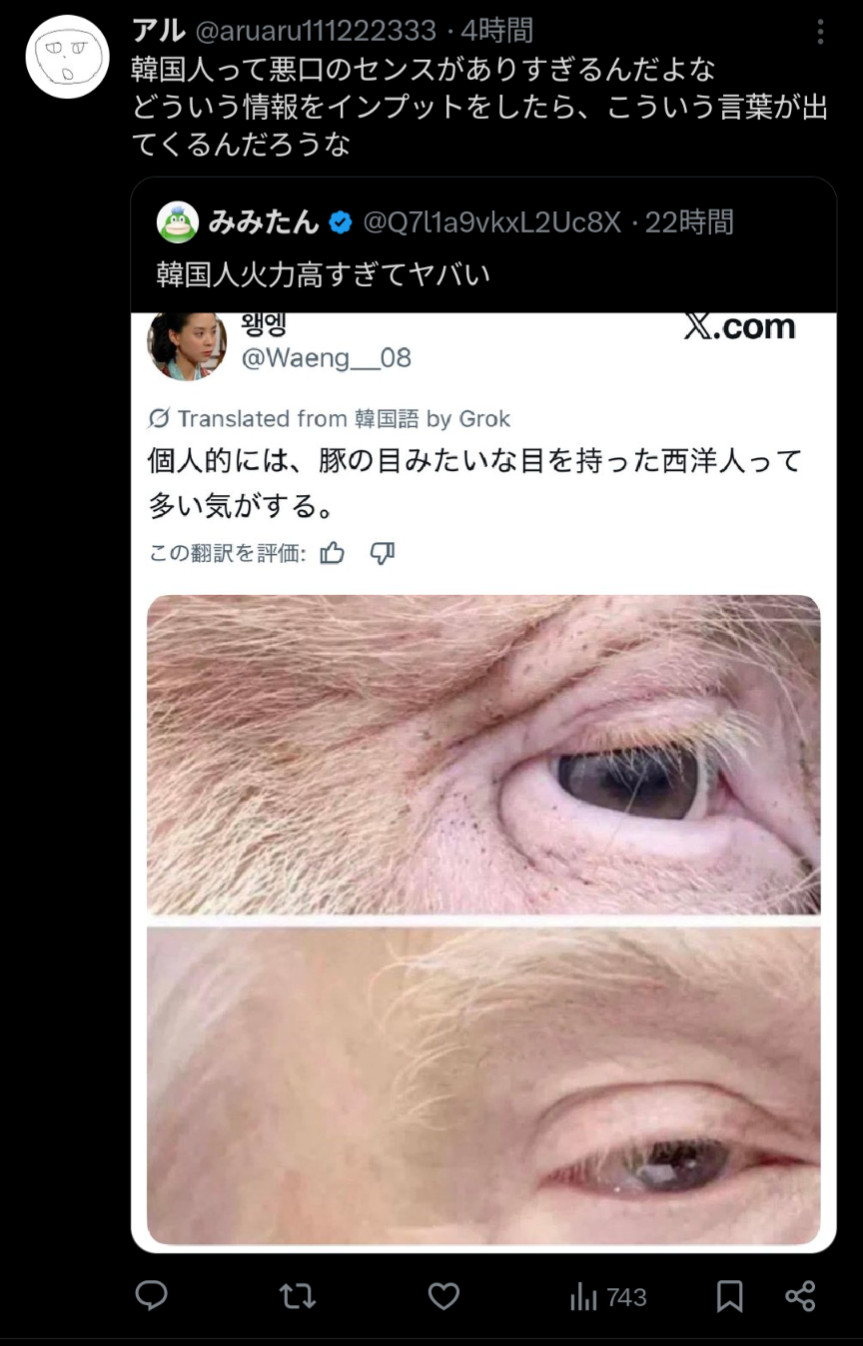
Task: Repost this tweet via retweet icon
Action: 297,1297
